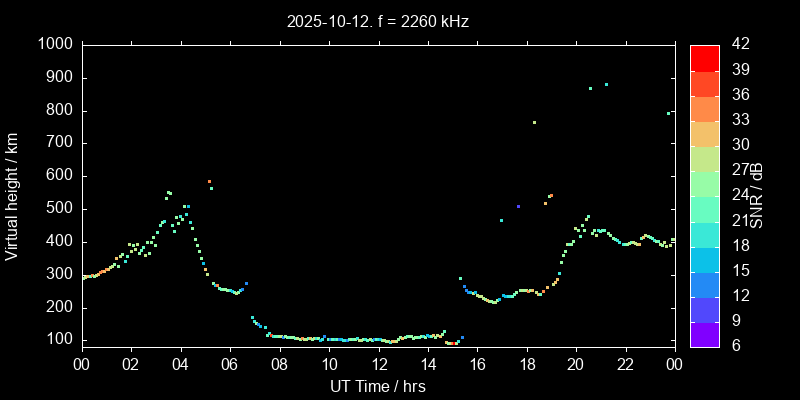800x400 pixels.
Task: Click the 'Virtual height / km' axis label
Action: (x=13, y=194)
